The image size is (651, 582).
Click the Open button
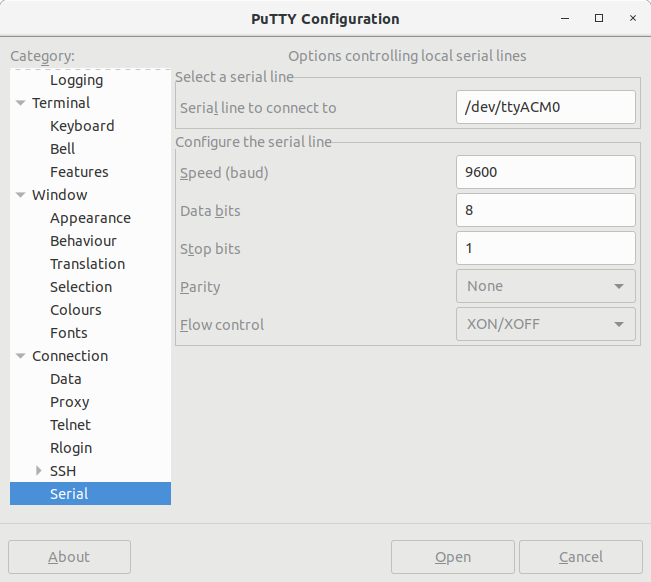coord(453,557)
